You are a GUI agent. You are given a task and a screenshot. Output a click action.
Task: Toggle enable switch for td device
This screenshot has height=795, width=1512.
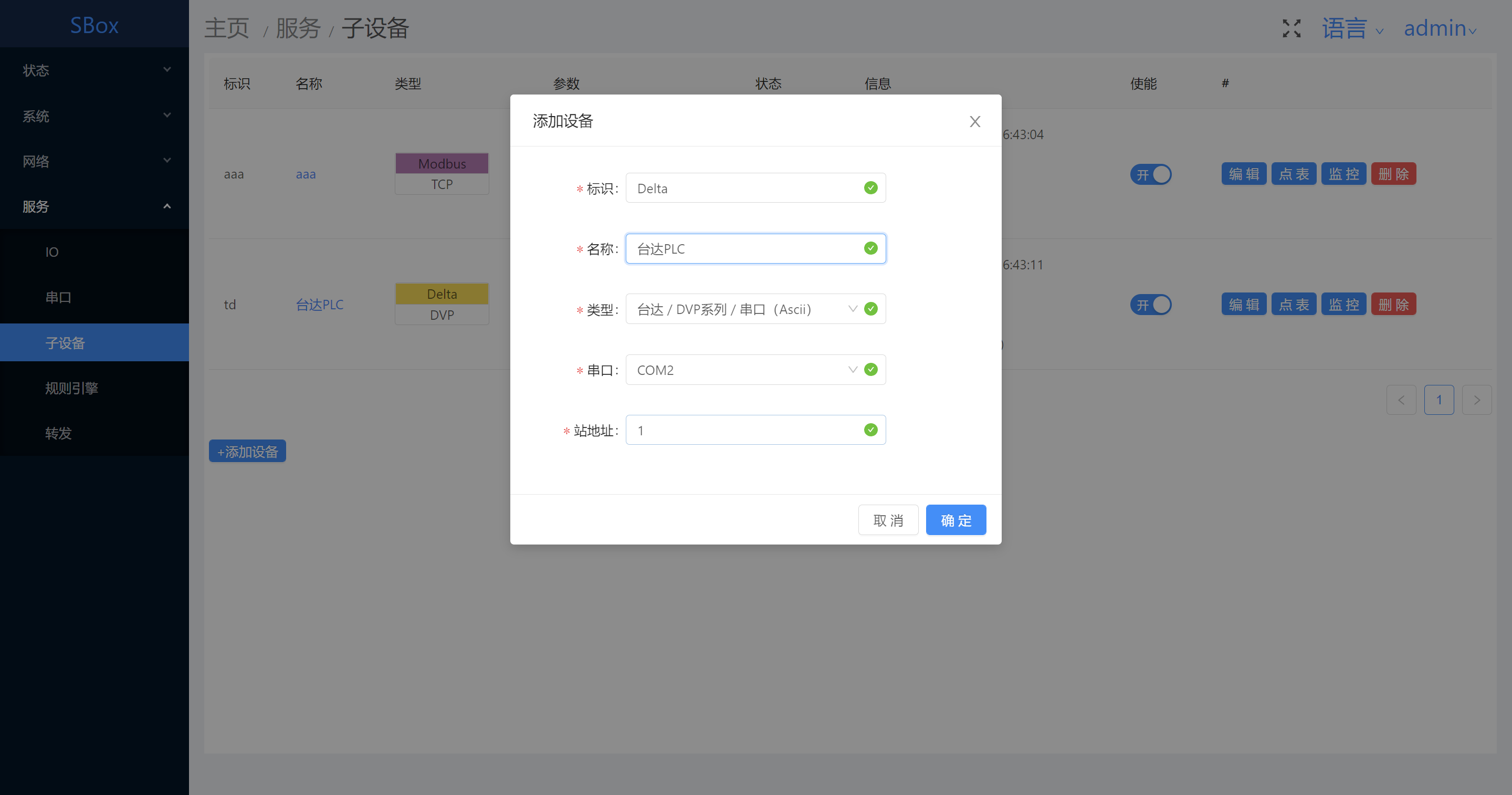(x=1150, y=305)
